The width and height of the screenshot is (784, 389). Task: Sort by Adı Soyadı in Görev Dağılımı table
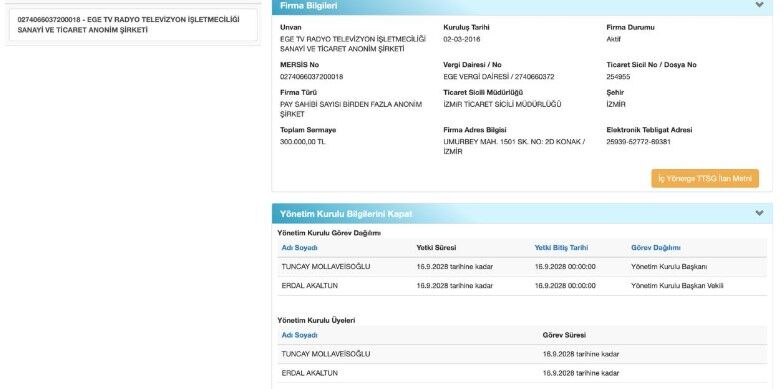[x=300, y=248]
